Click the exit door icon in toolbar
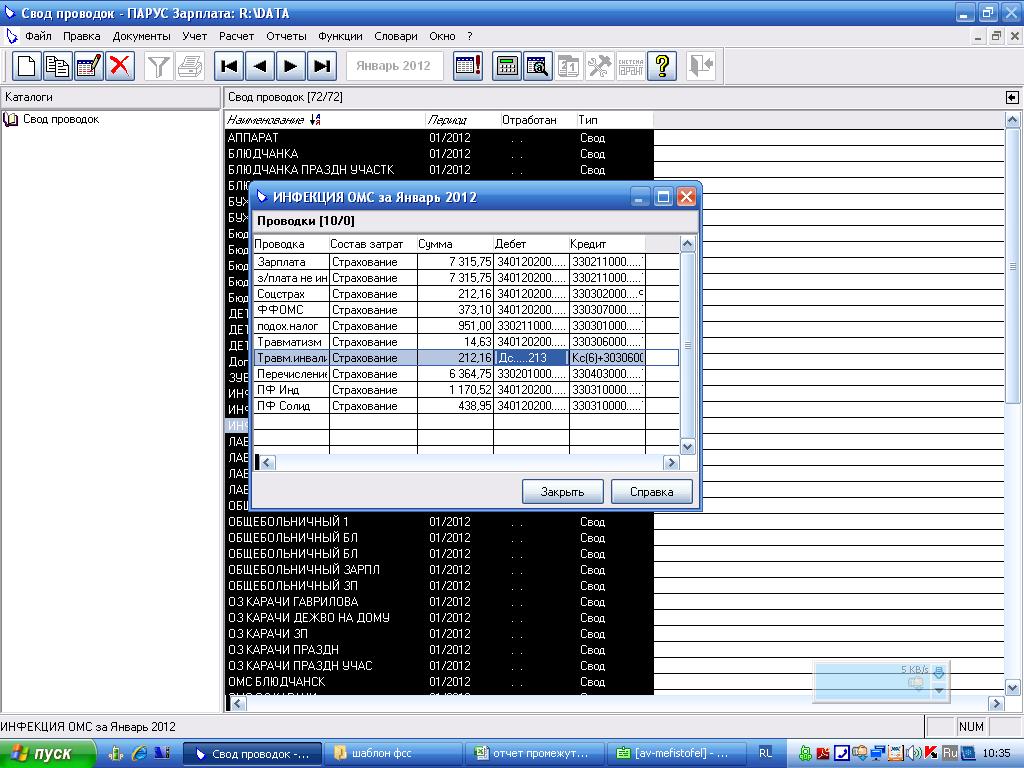 point(701,67)
